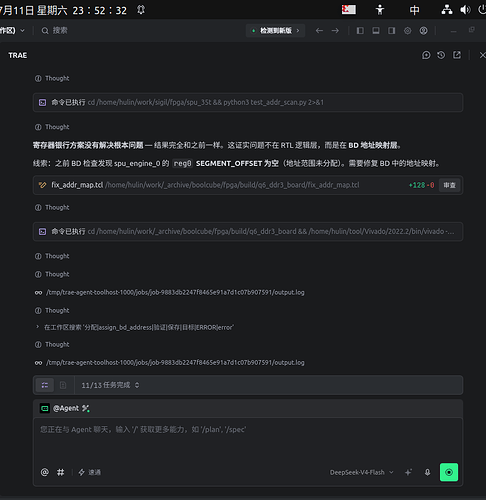Viewport: 486px width, 500px height.
Task: Select task list icon in progress bar
Action: (x=45, y=385)
